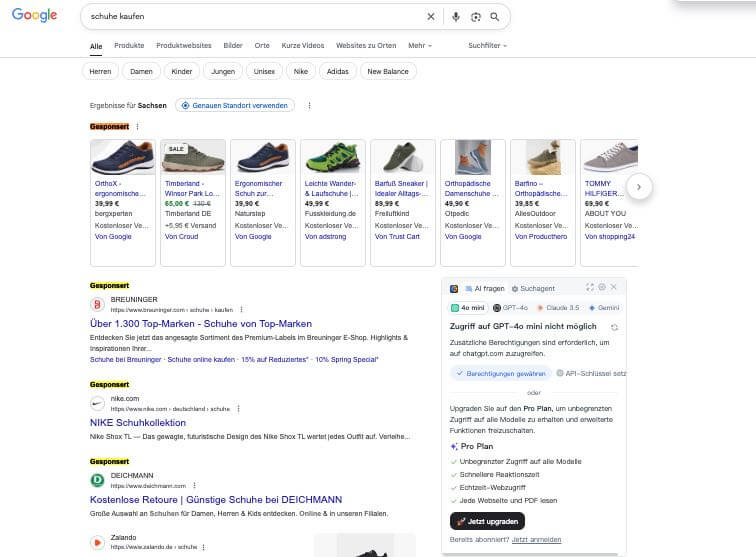The image size is (756, 557).
Task: Click the AI extension logo icon
Action: pyautogui.click(x=454, y=288)
